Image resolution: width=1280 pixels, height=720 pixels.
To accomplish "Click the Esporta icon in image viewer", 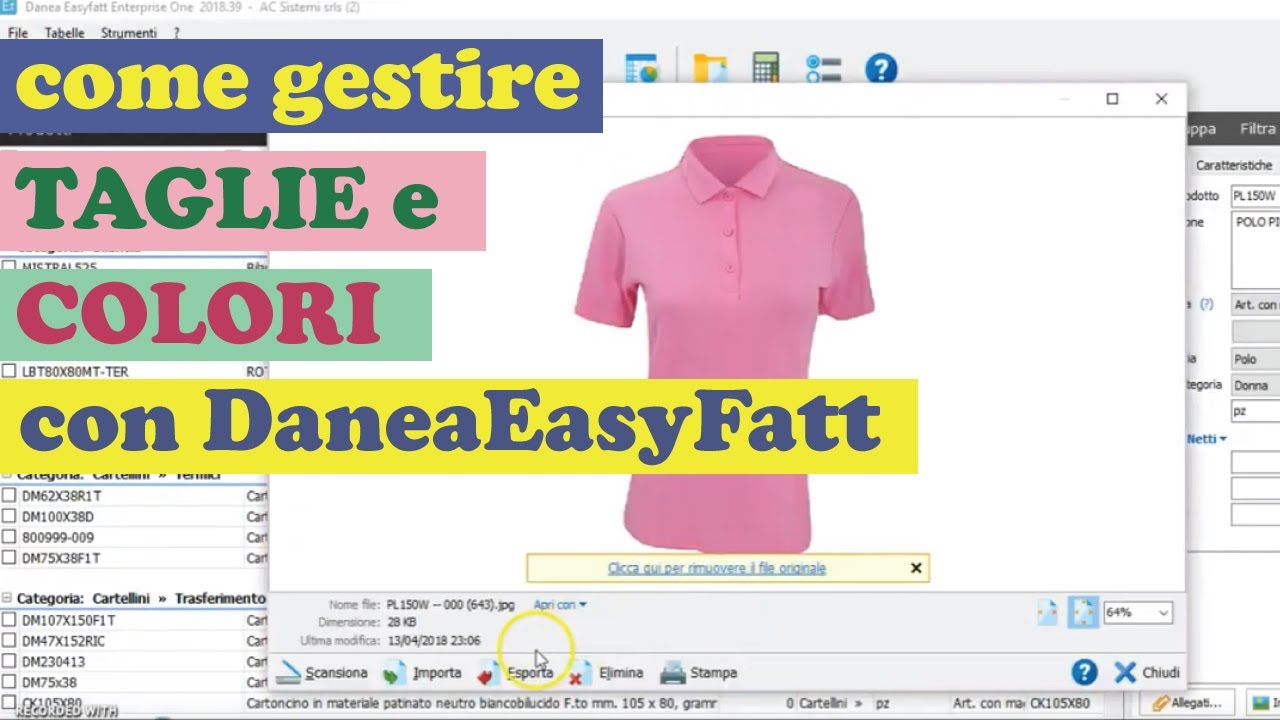I will tap(489, 673).
